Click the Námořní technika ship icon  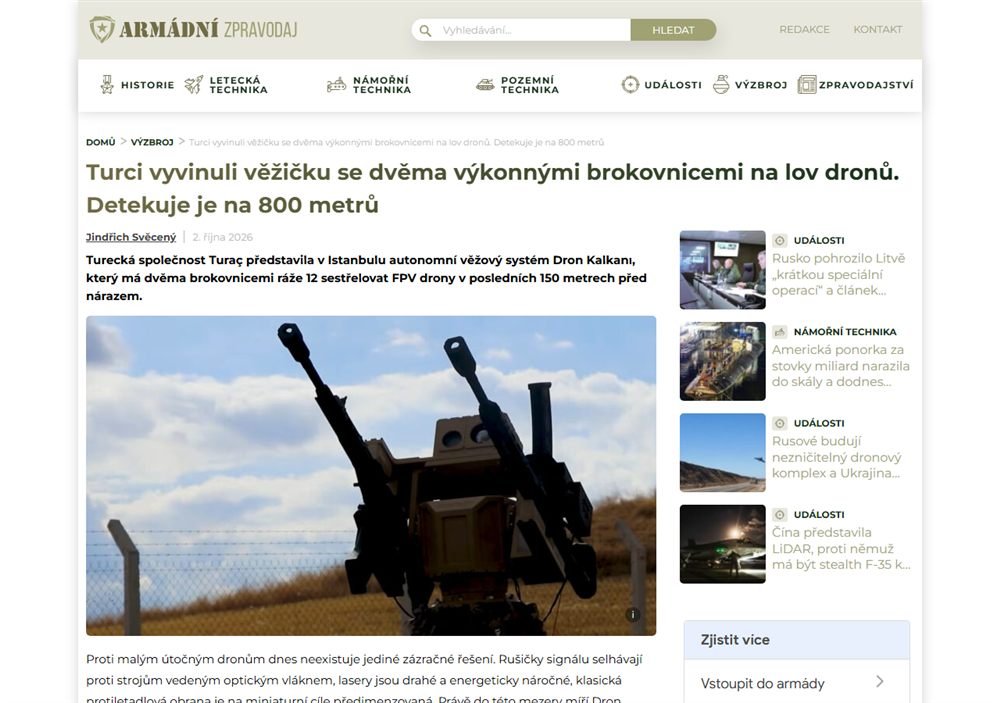point(336,85)
